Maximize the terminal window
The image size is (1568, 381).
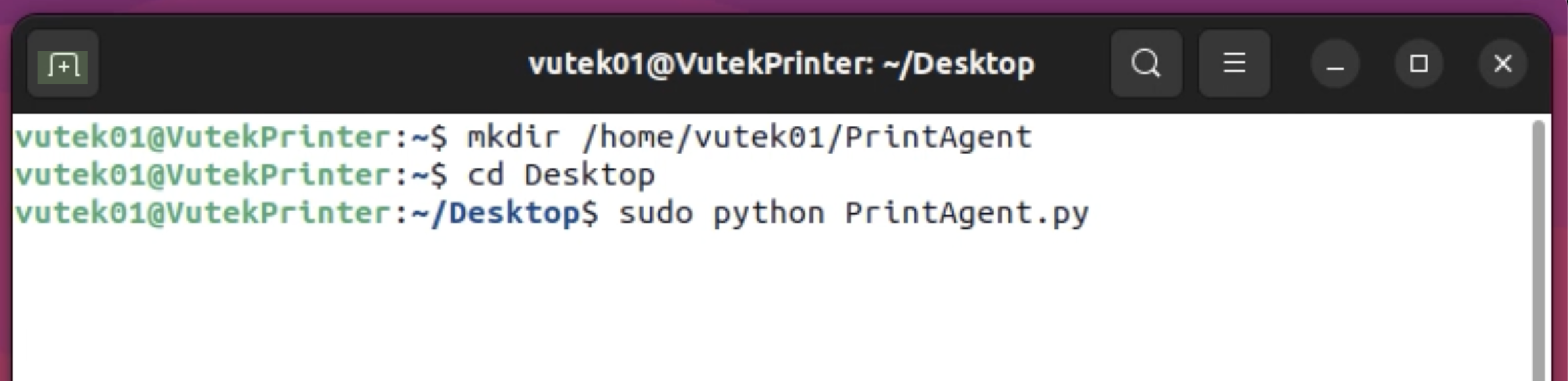(x=1419, y=64)
